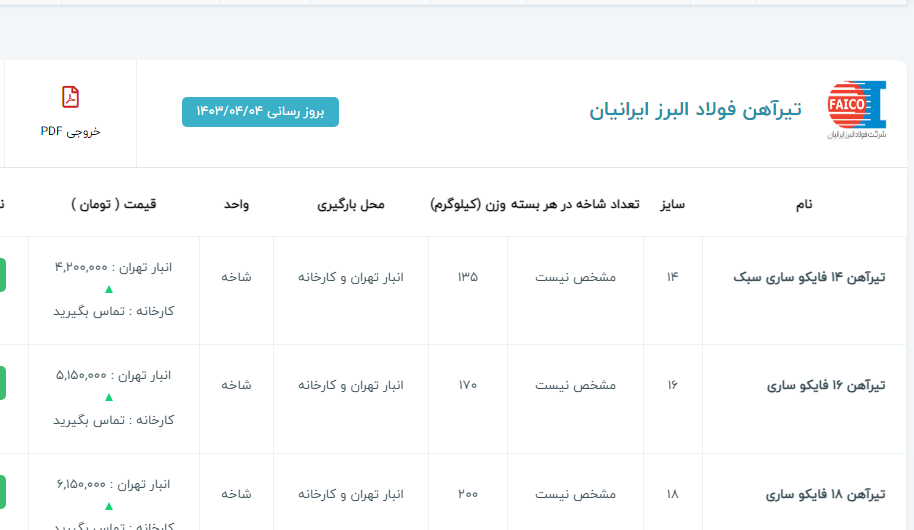Screen dimensions: 914x530
Task: Click the red PDF export icon
Action: coord(70,97)
